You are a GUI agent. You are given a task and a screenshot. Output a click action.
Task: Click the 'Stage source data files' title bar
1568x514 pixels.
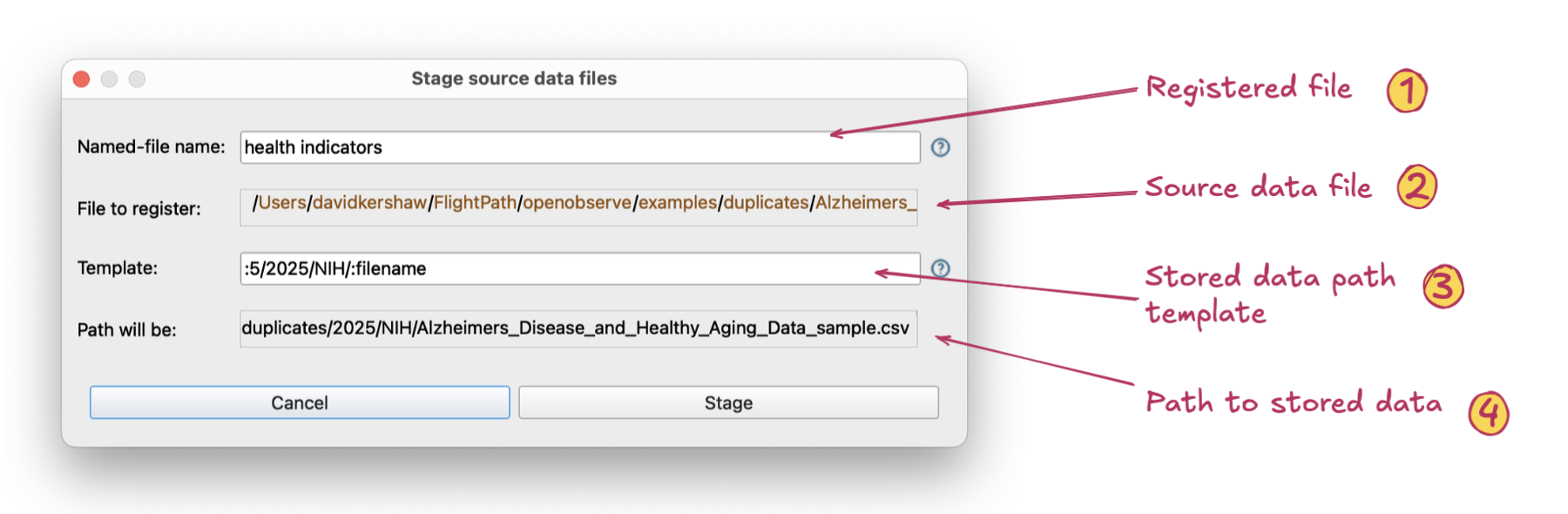pos(514,78)
